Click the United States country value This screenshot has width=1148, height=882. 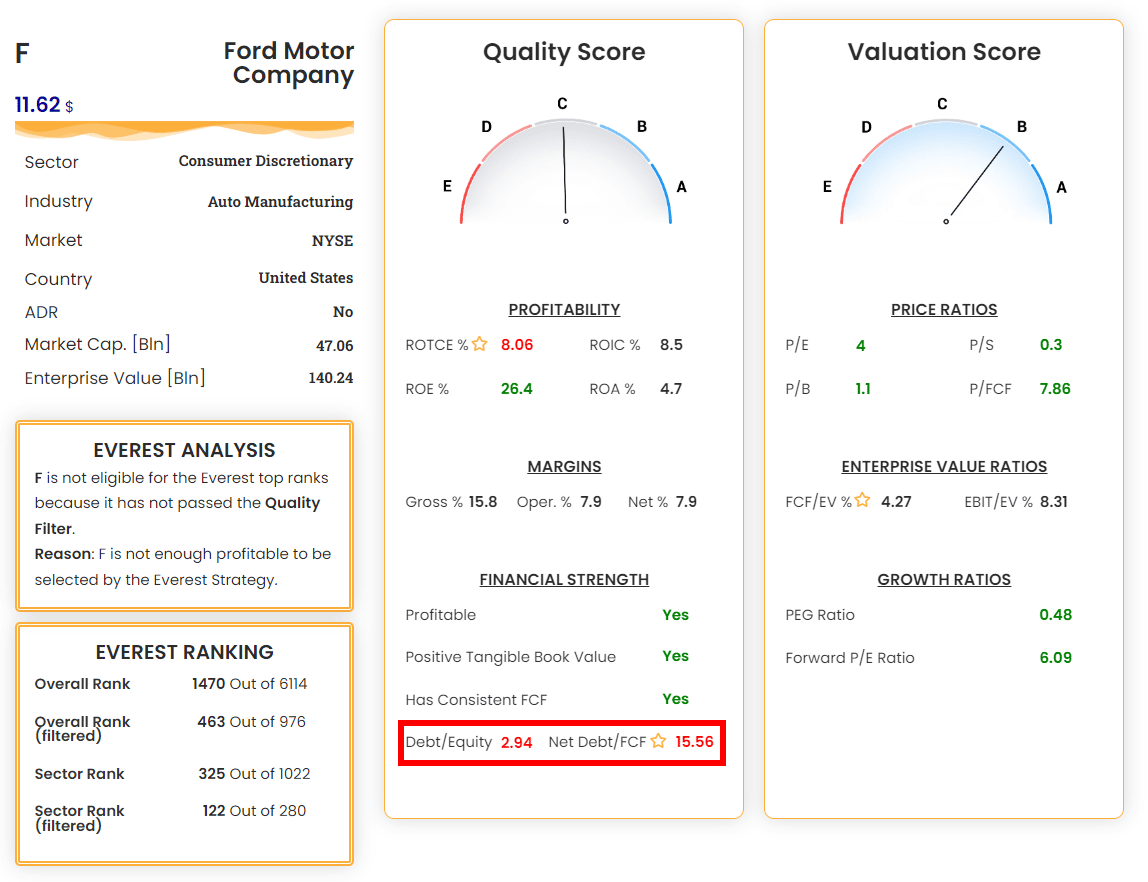click(306, 278)
